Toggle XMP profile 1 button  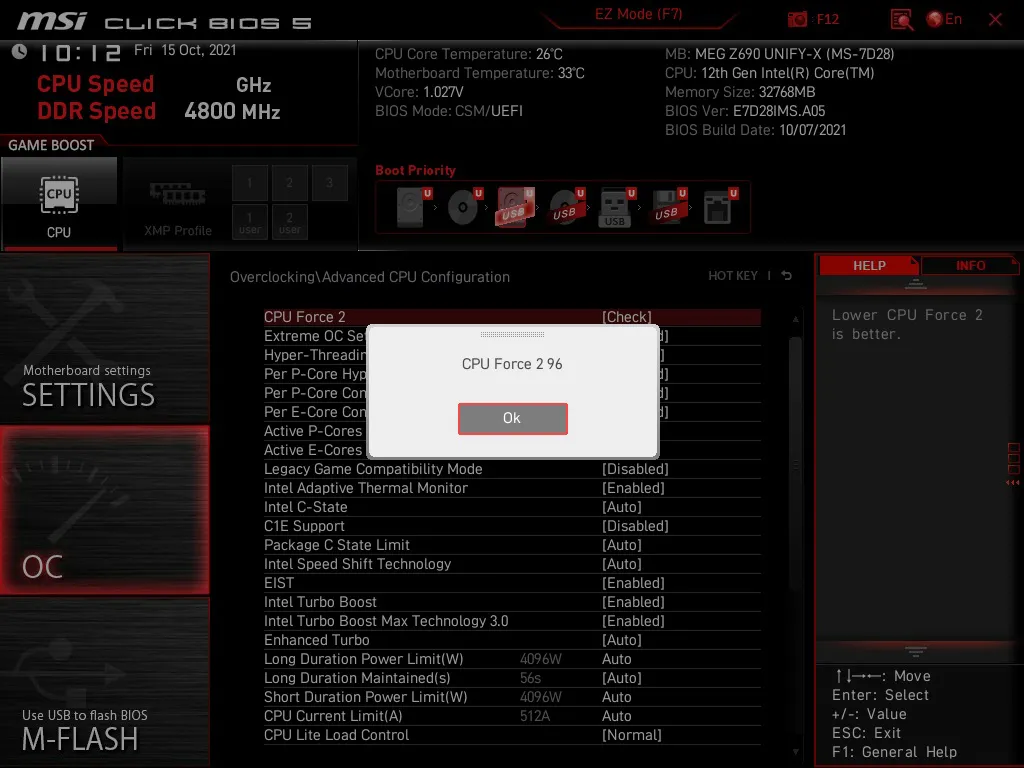(x=249, y=183)
